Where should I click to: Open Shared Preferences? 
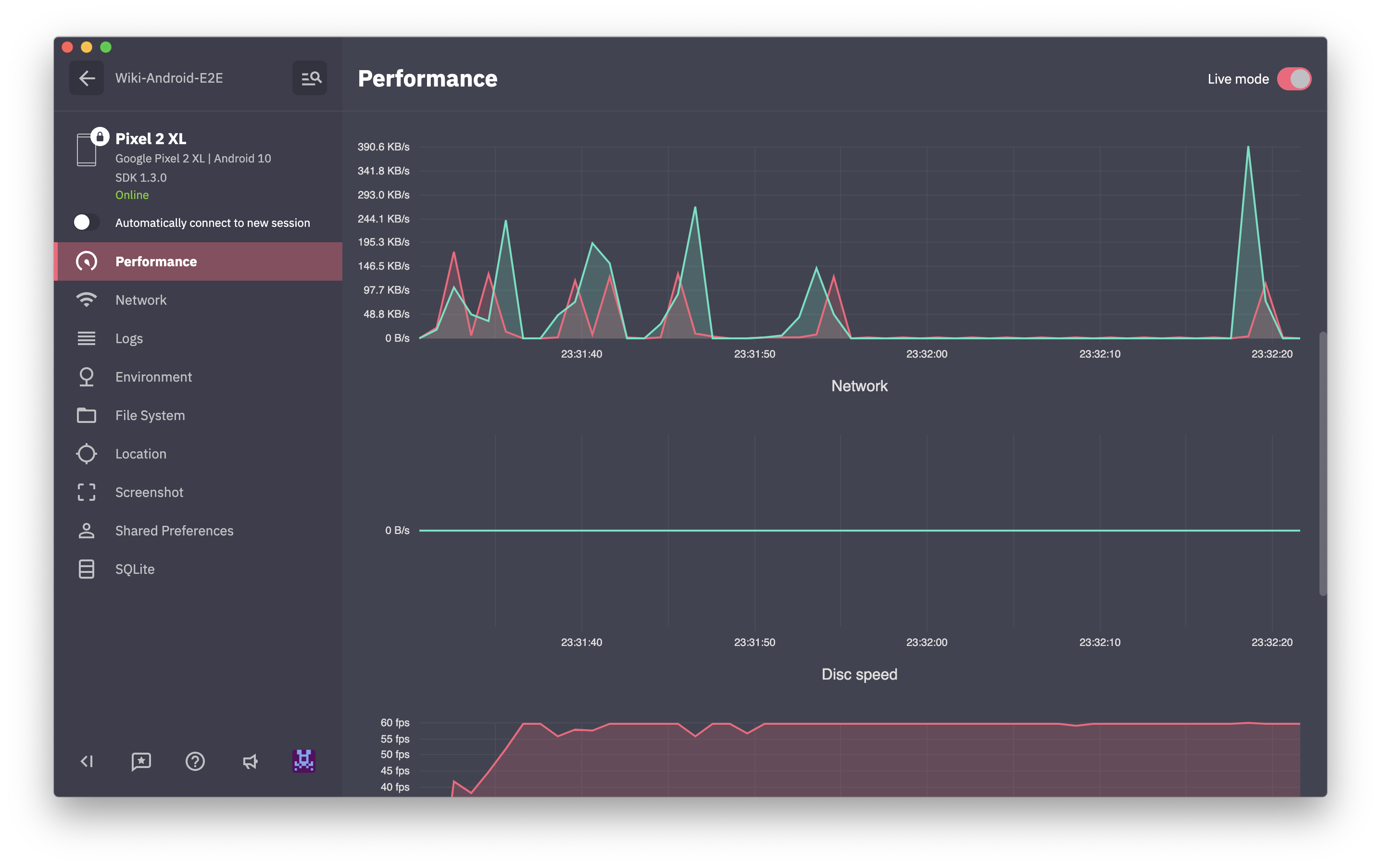pyautogui.click(x=174, y=530)
